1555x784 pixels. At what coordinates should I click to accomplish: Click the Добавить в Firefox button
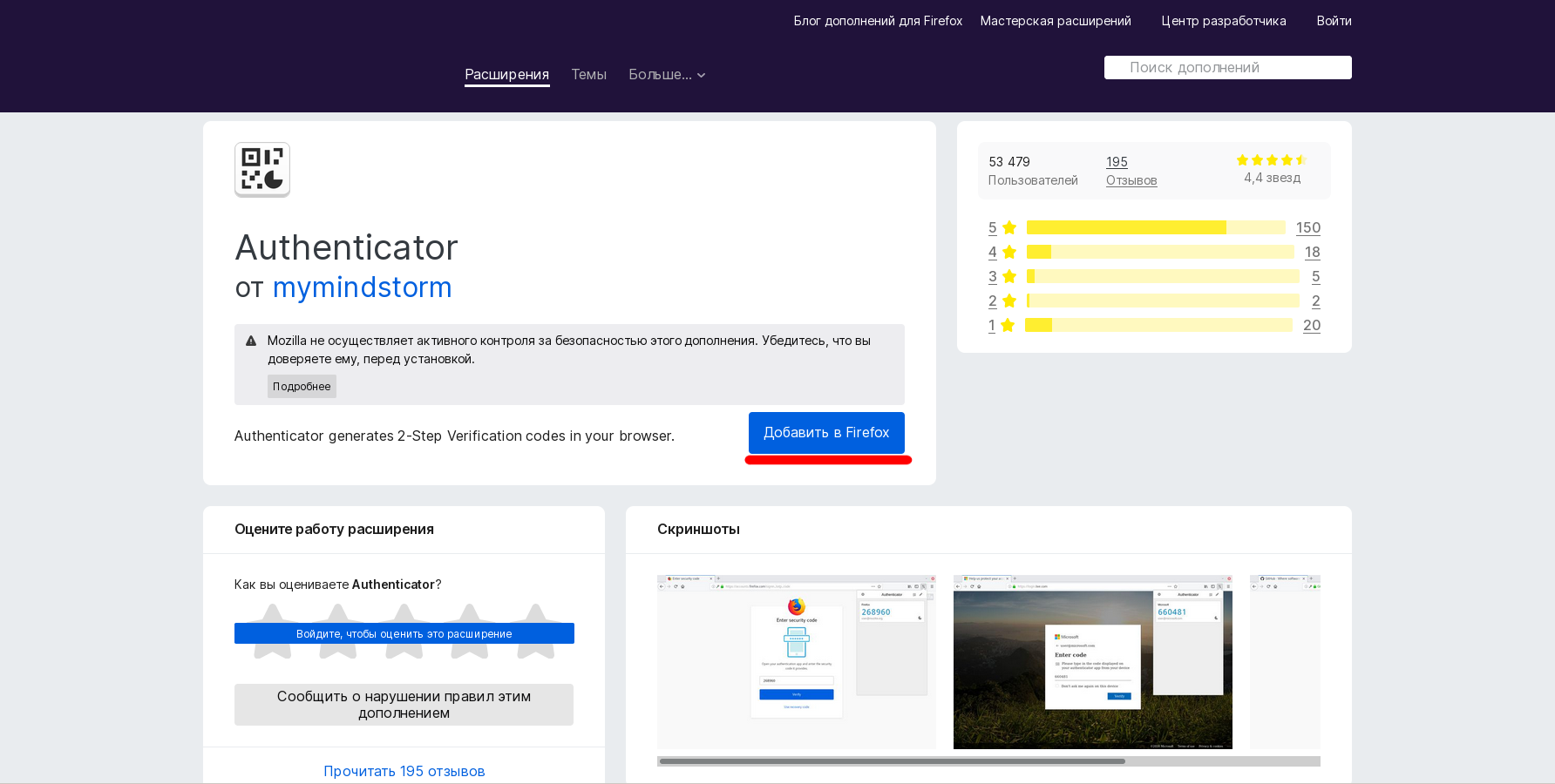tap(826, 433)
